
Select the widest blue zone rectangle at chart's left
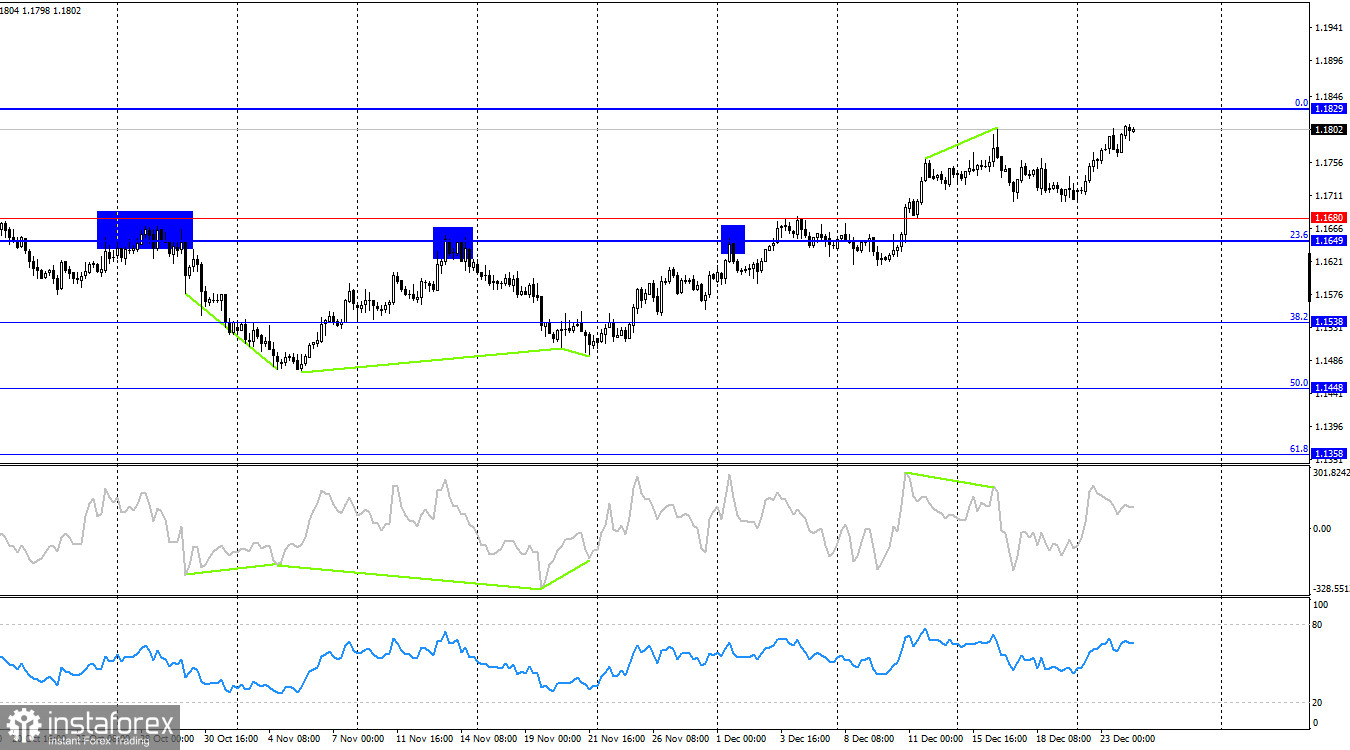(145, 230)
